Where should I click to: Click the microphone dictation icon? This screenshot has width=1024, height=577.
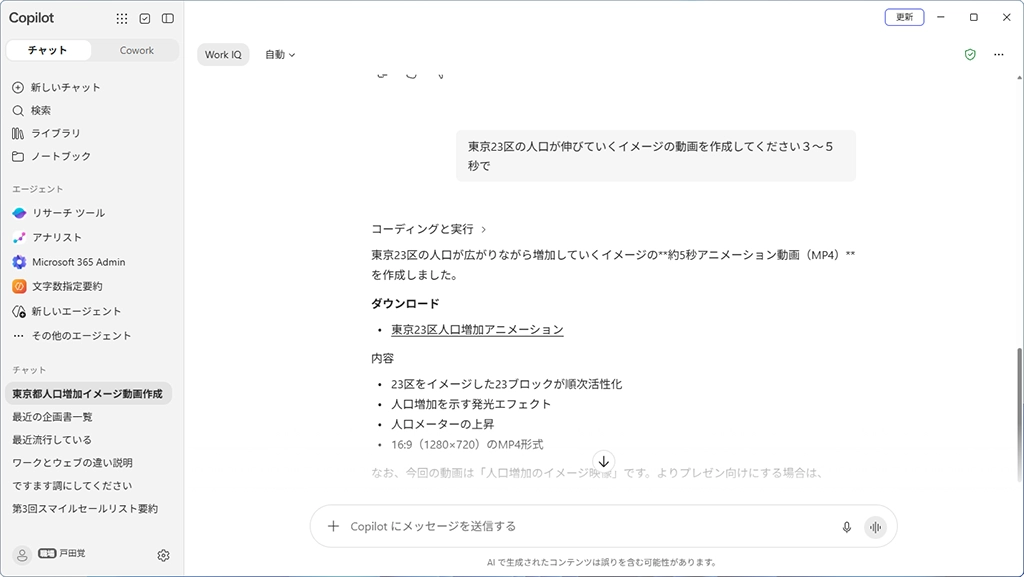(846, 527)
